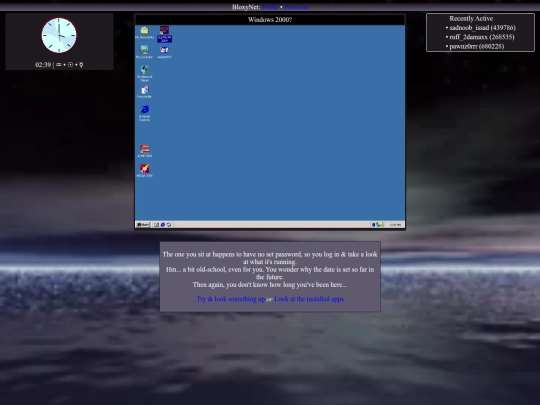The width and height of the screenshot is (540, 405).
Task: Open the My Computer desktop icon
Action: (144, 52)
